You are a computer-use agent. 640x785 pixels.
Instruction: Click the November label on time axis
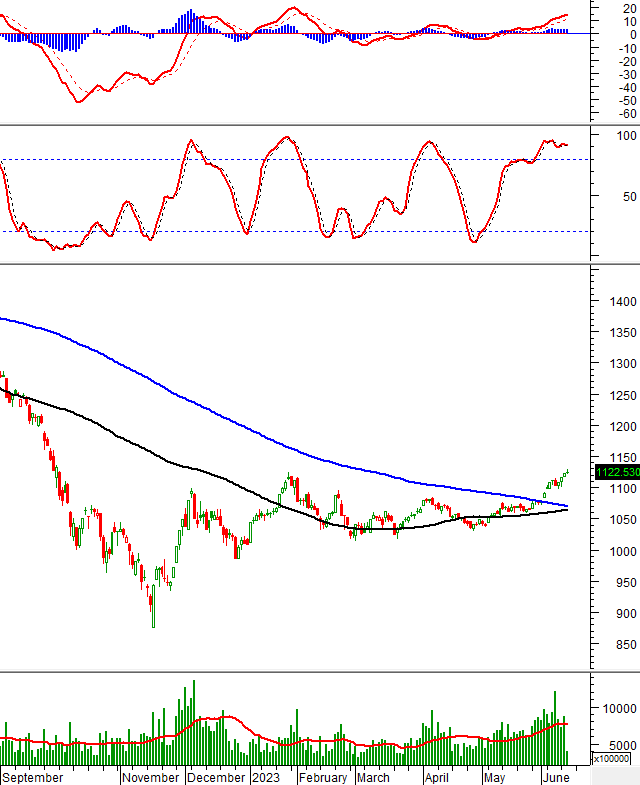point(150,777)
